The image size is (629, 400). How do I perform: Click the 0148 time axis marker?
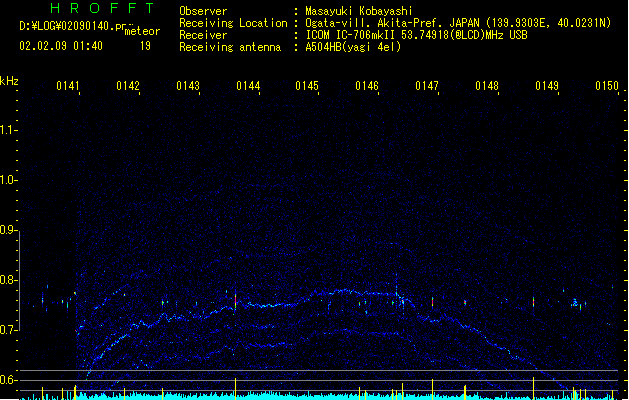click(487, 86)
